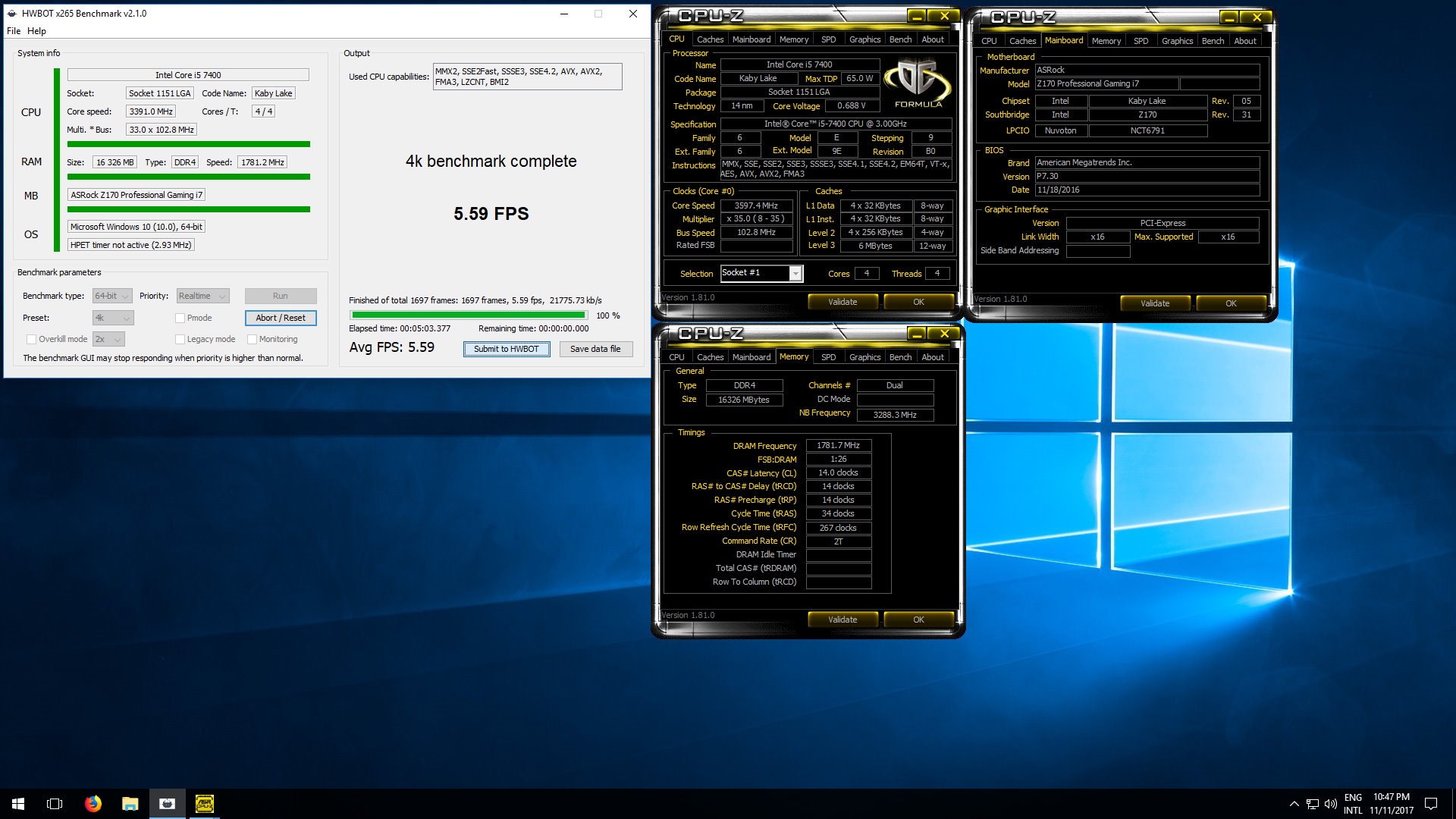Image resolution: width=1456 pixels, height=819 pixels.
Task: Click the 5.59 FPS result text
Action: pos(491,214)
